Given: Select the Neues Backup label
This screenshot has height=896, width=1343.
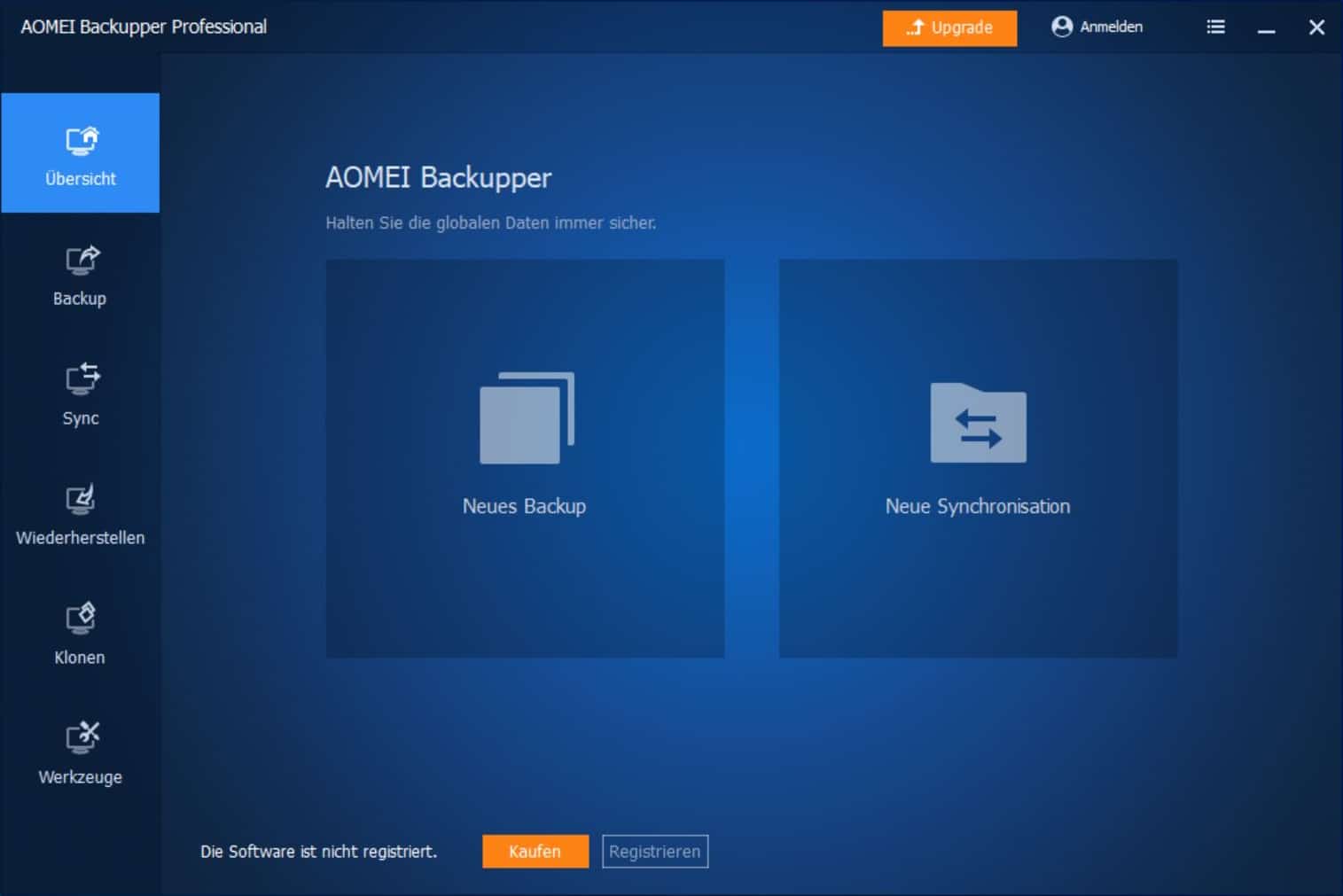Looking at the screenshot, I should (x=524, y=506).
